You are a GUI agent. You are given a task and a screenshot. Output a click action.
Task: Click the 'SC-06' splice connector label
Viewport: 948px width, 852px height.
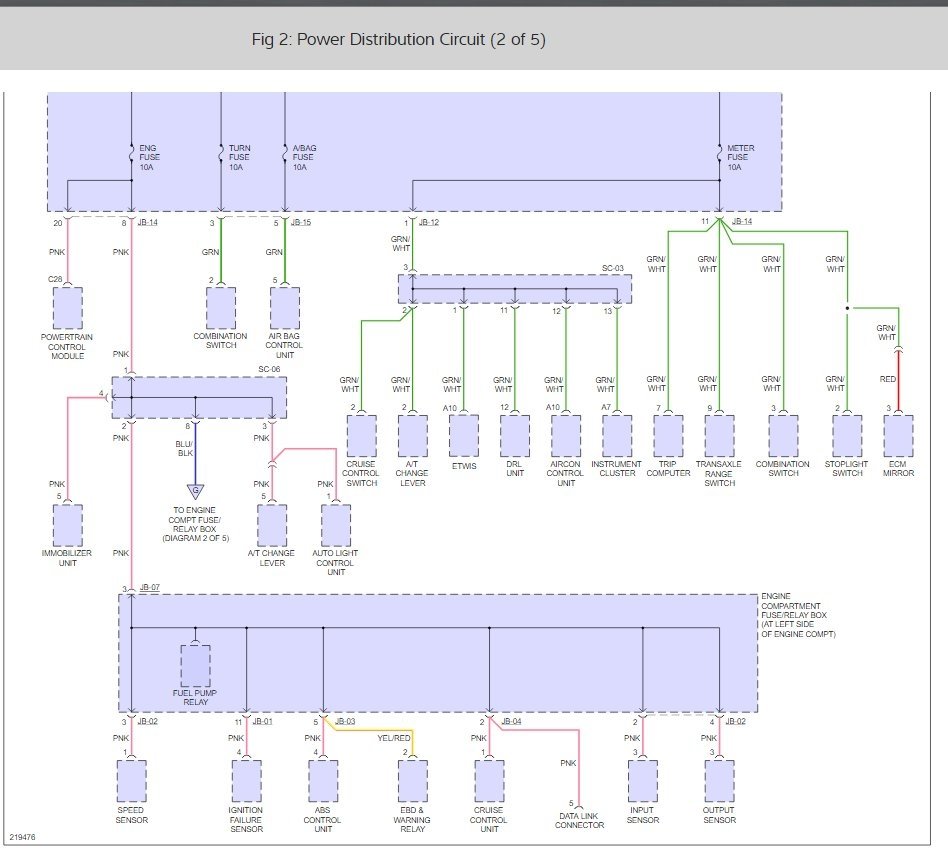269,369
